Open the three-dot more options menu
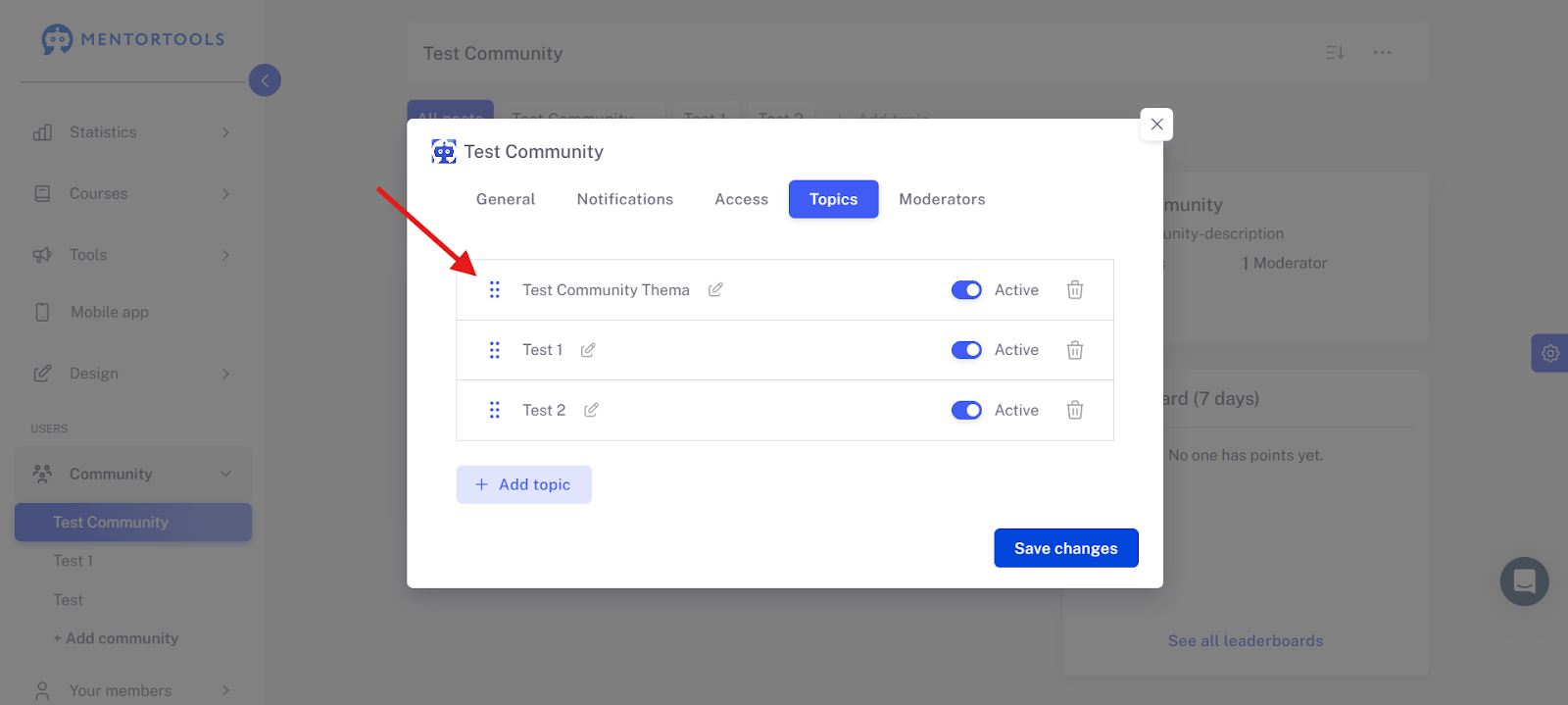Image resolution: width=1568 pixels, height=705 pixels. click(x=1382, y=53)
